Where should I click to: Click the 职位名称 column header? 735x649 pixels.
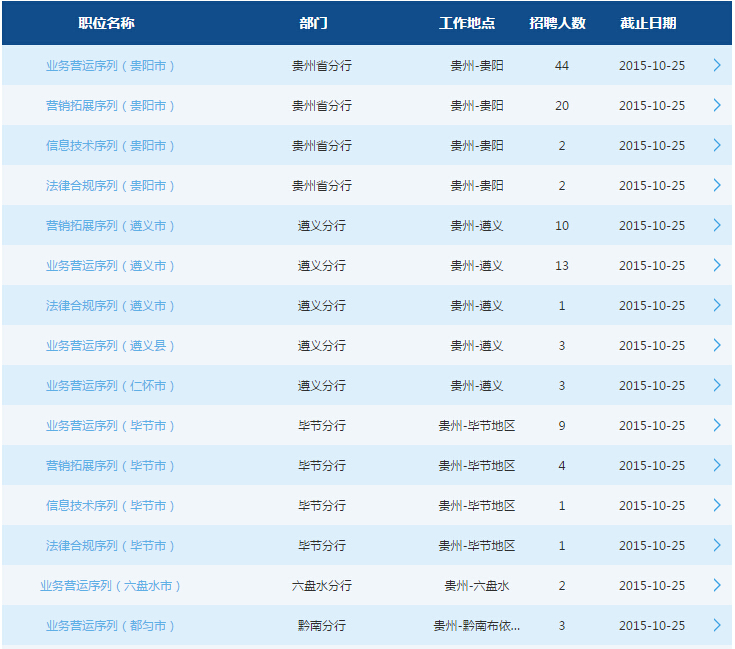(x=106, y=23)
